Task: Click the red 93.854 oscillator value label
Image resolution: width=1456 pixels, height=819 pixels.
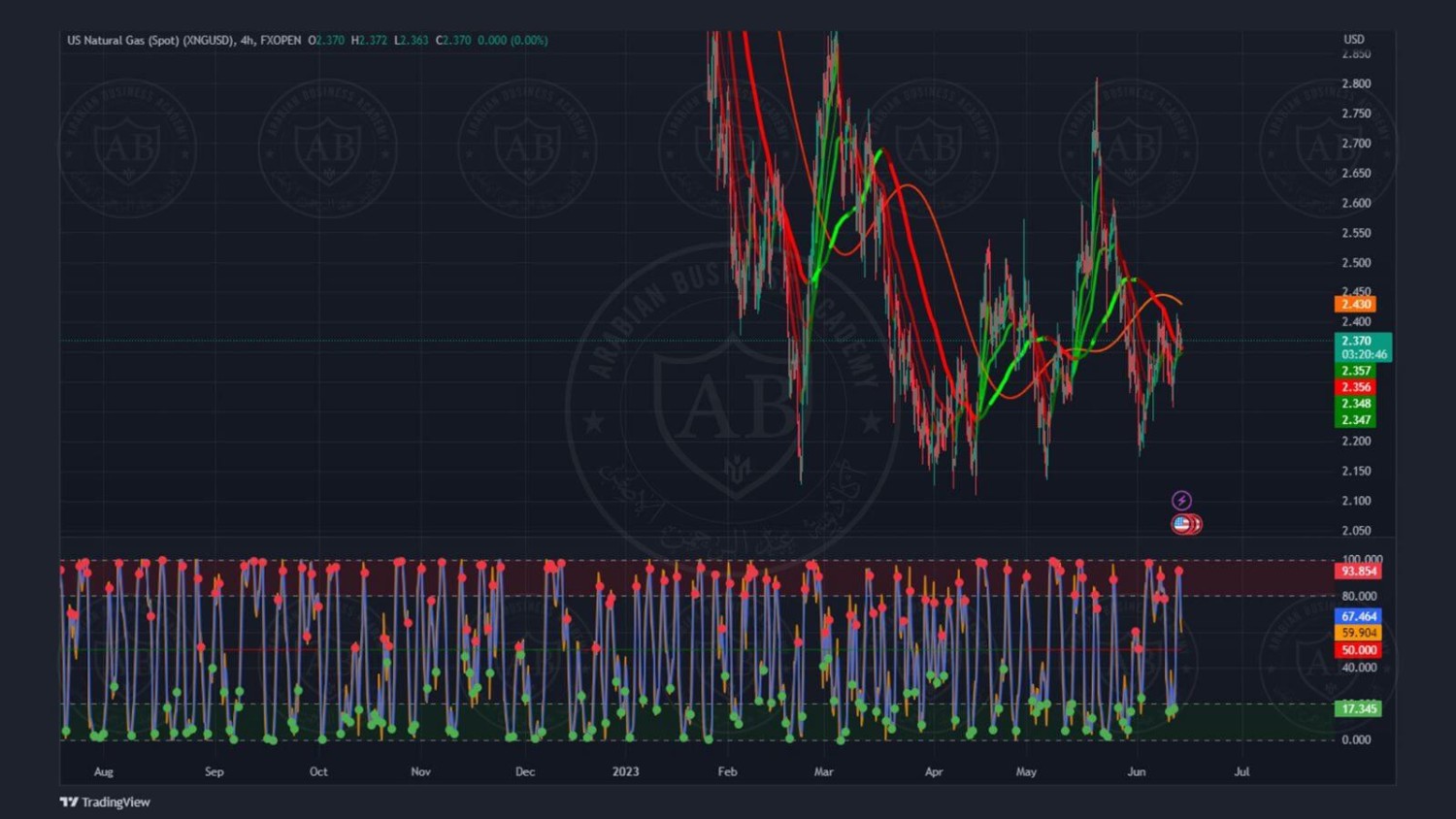Action: point(1358,572)
